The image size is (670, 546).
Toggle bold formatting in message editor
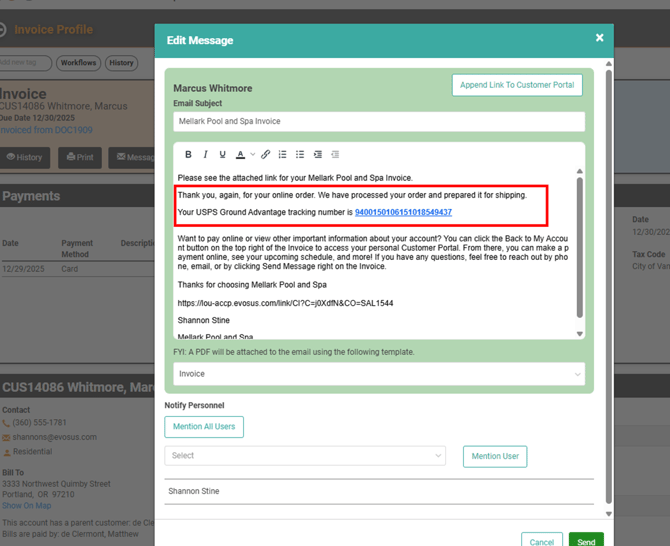coord(188,155)
